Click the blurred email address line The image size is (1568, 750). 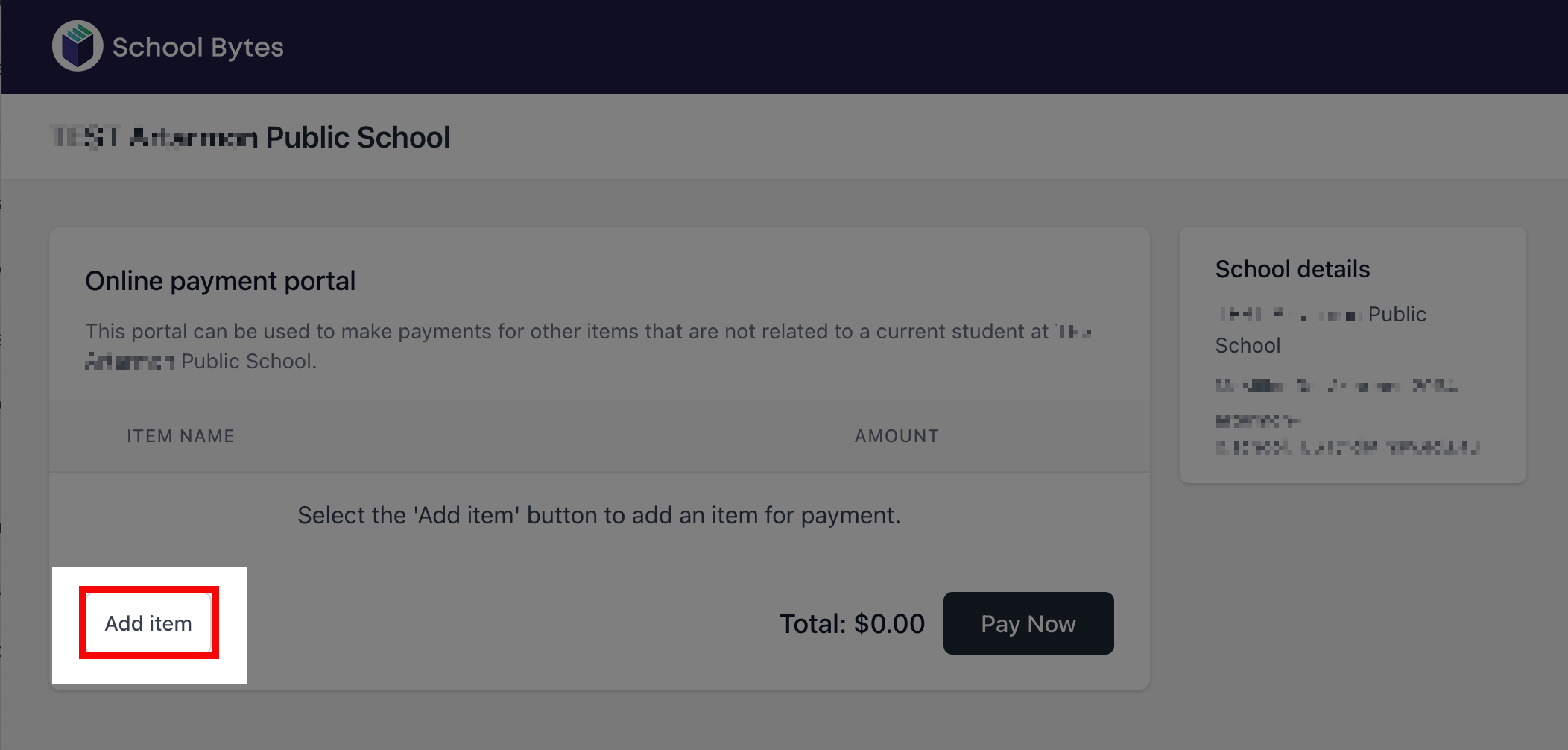1346,448
